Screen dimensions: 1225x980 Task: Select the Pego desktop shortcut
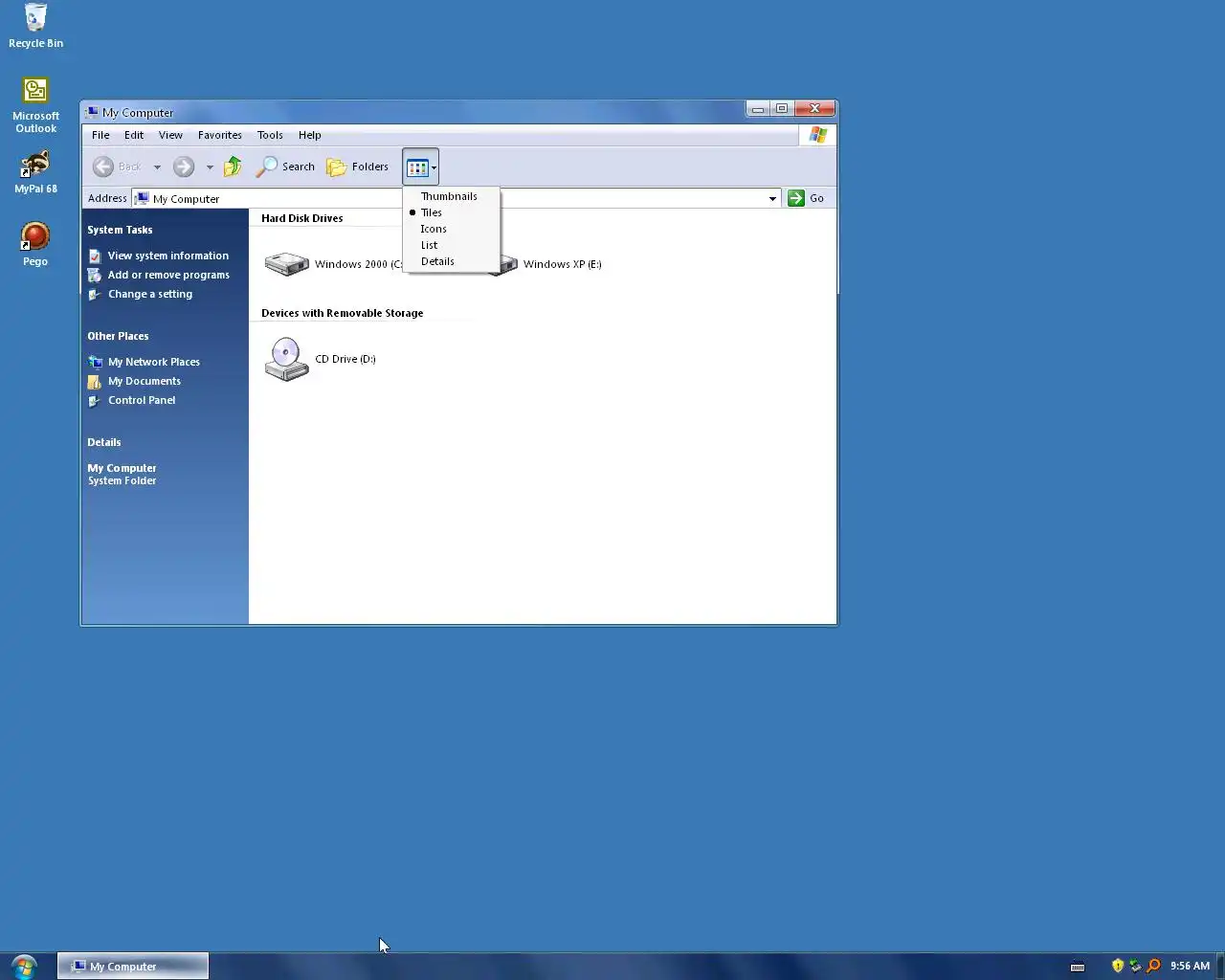pos(35,244)
